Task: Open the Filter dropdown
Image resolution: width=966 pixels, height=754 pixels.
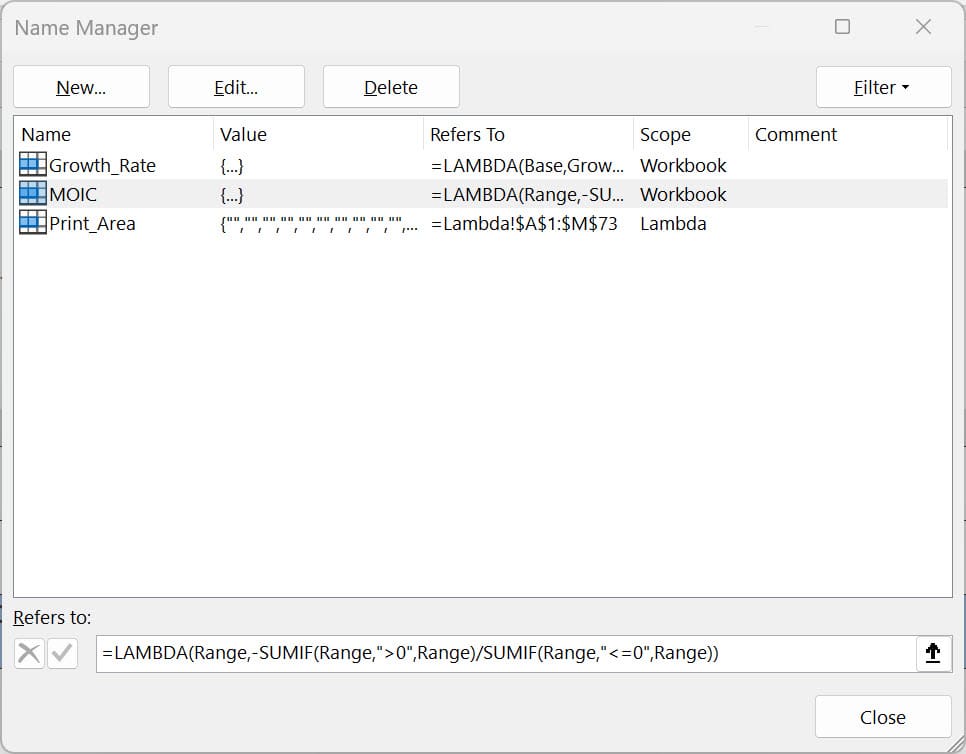Action: coord(883,87)
